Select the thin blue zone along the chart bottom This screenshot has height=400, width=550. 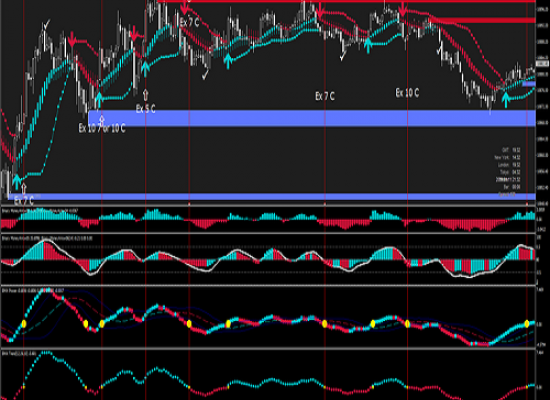tap(272, 196)
